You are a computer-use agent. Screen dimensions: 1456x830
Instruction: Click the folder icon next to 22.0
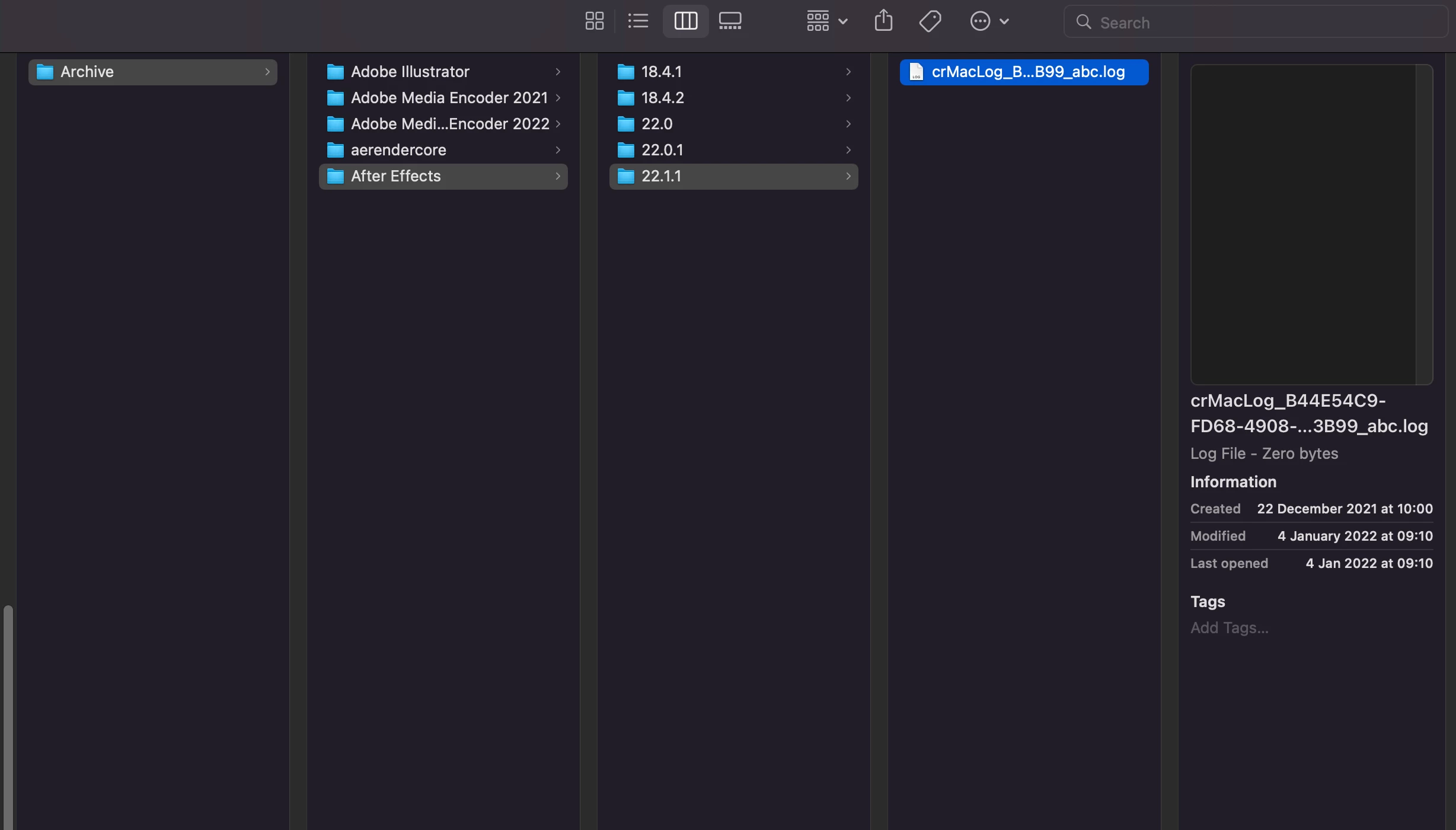(625, 124)
